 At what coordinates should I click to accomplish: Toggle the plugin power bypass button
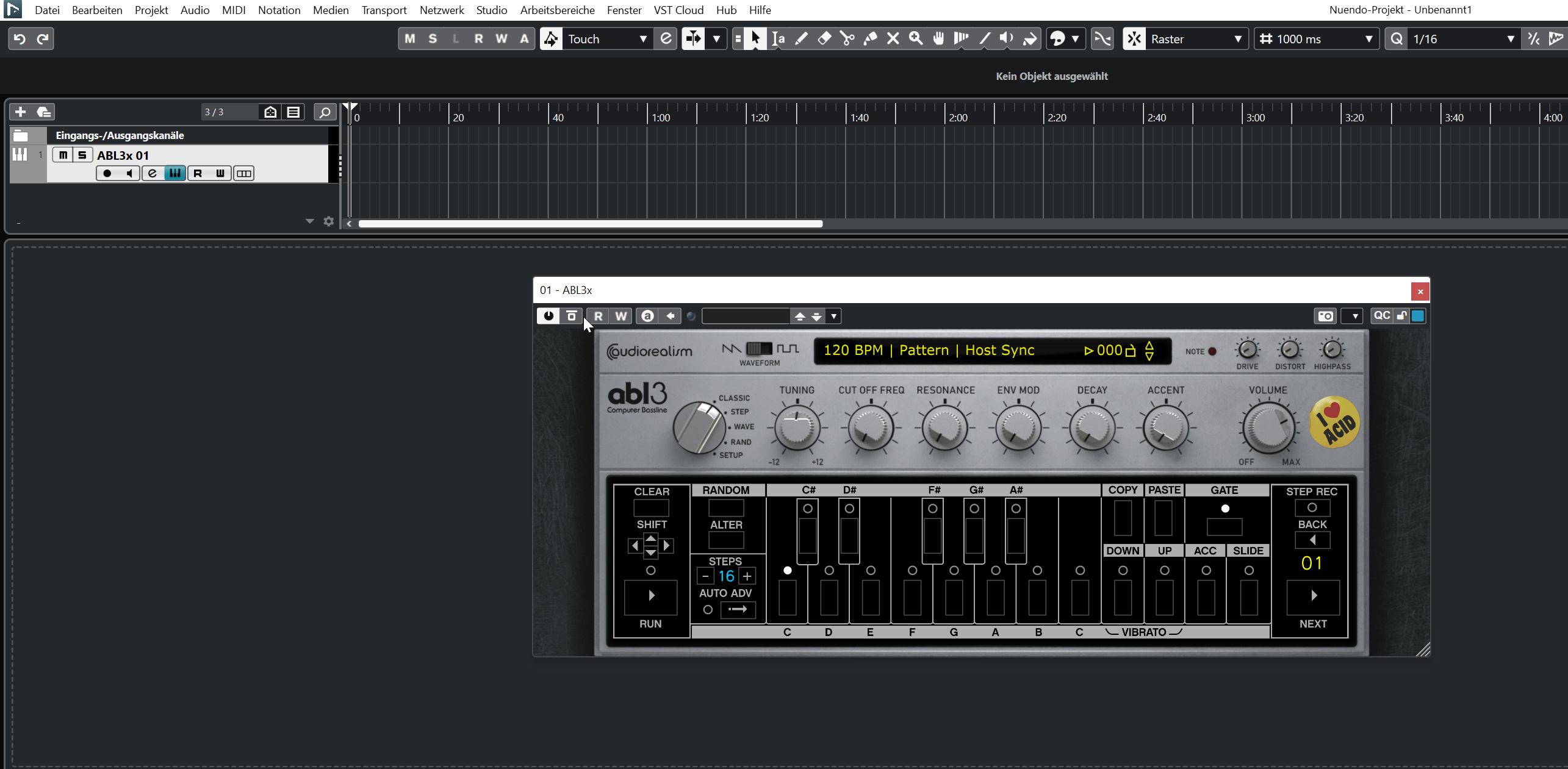coord(548,316)
